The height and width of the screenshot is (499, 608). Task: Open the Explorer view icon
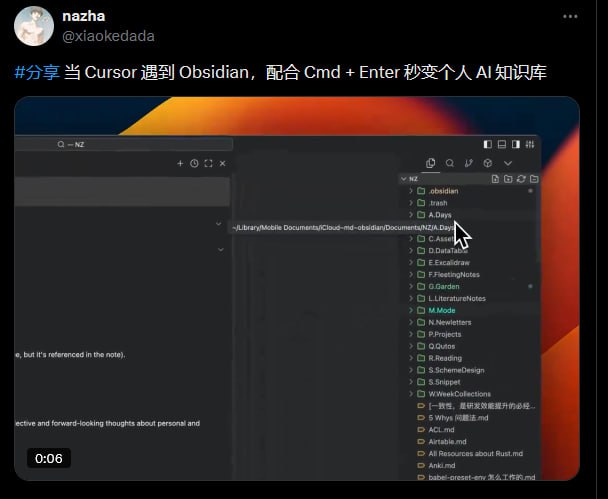tap(431, 163)
